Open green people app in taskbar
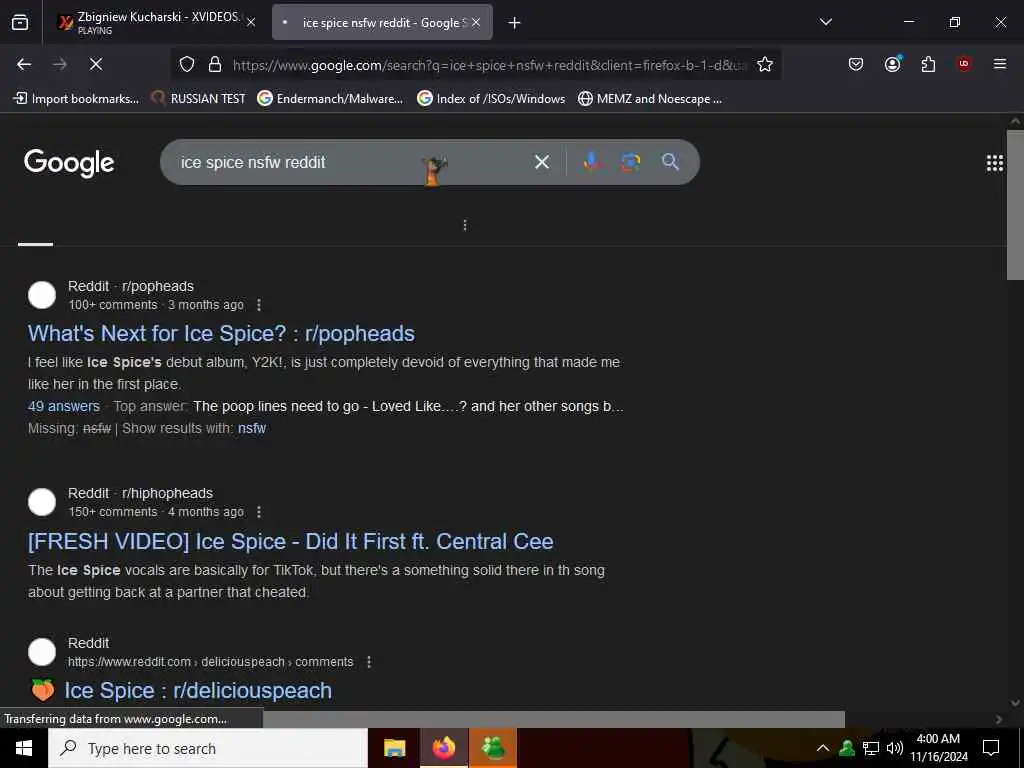 (x=493, y=748)
